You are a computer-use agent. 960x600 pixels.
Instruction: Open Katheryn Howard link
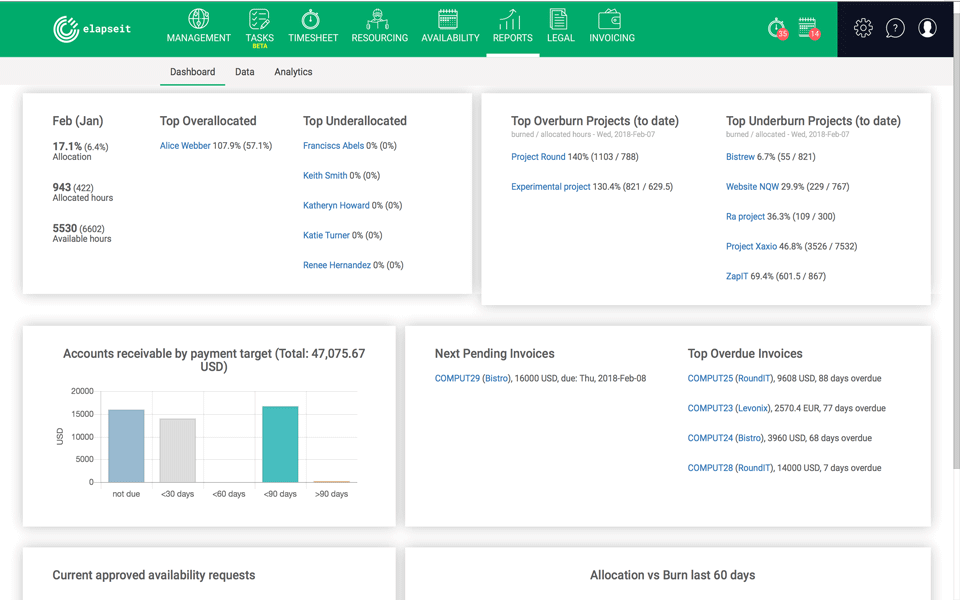[336, 206]
